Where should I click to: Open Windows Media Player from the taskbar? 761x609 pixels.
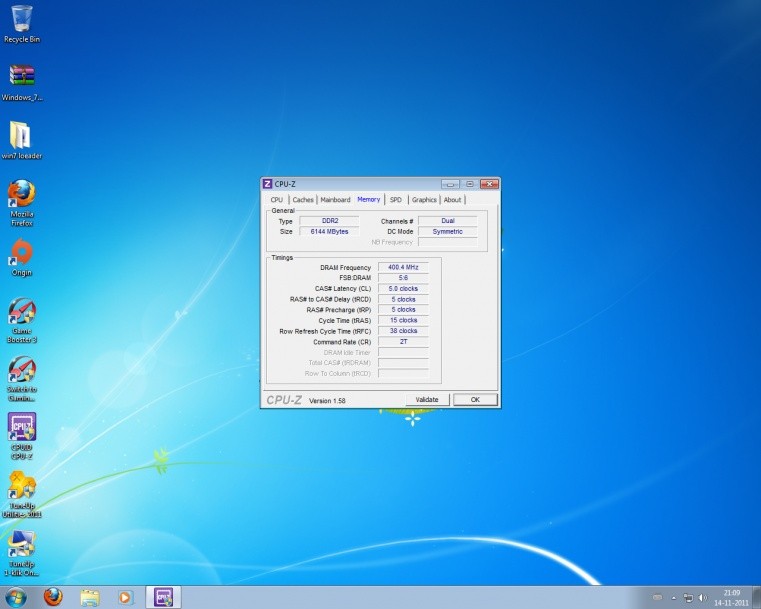pos(125,597)
